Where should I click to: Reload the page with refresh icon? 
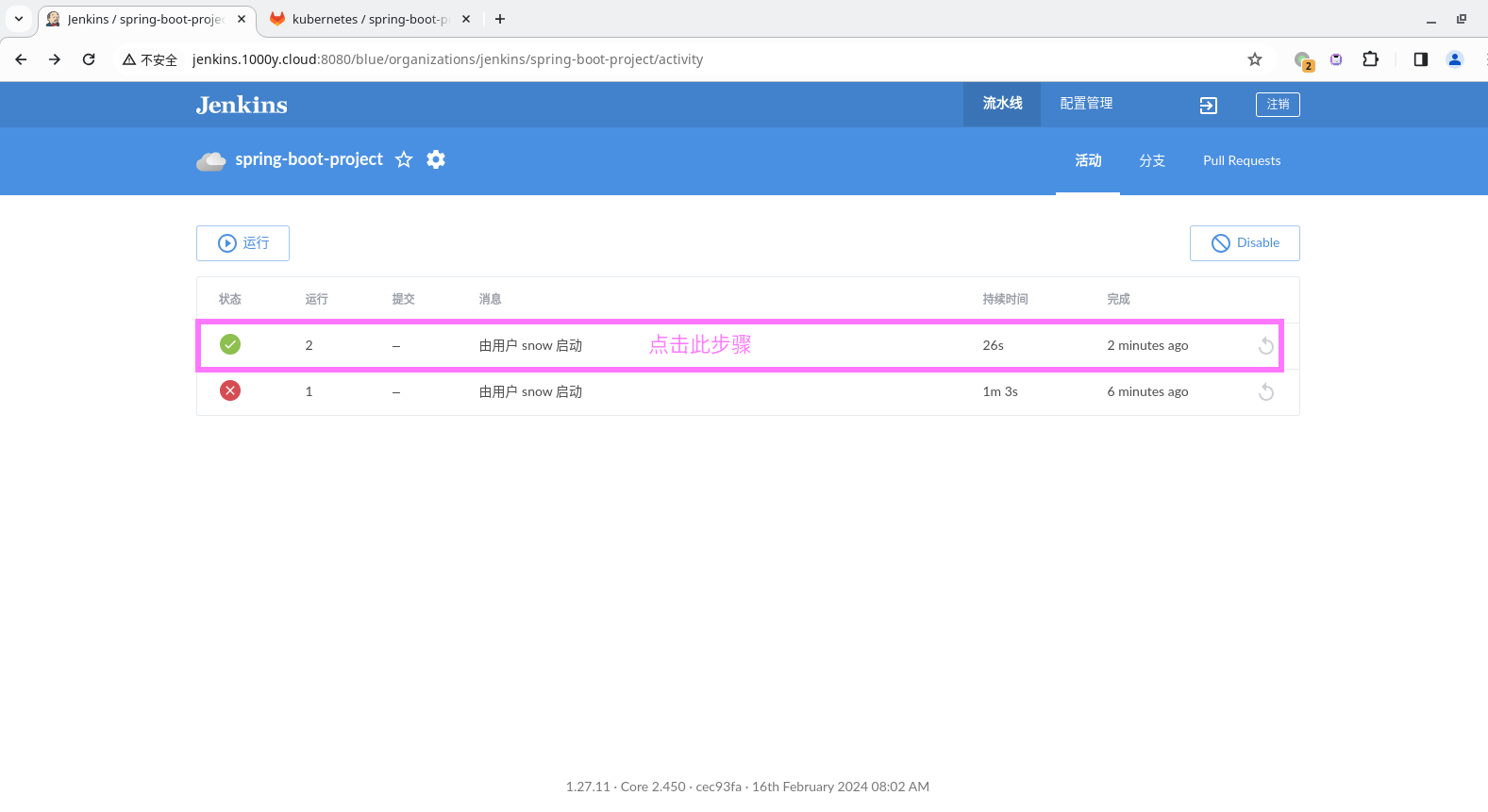[89, 59]
